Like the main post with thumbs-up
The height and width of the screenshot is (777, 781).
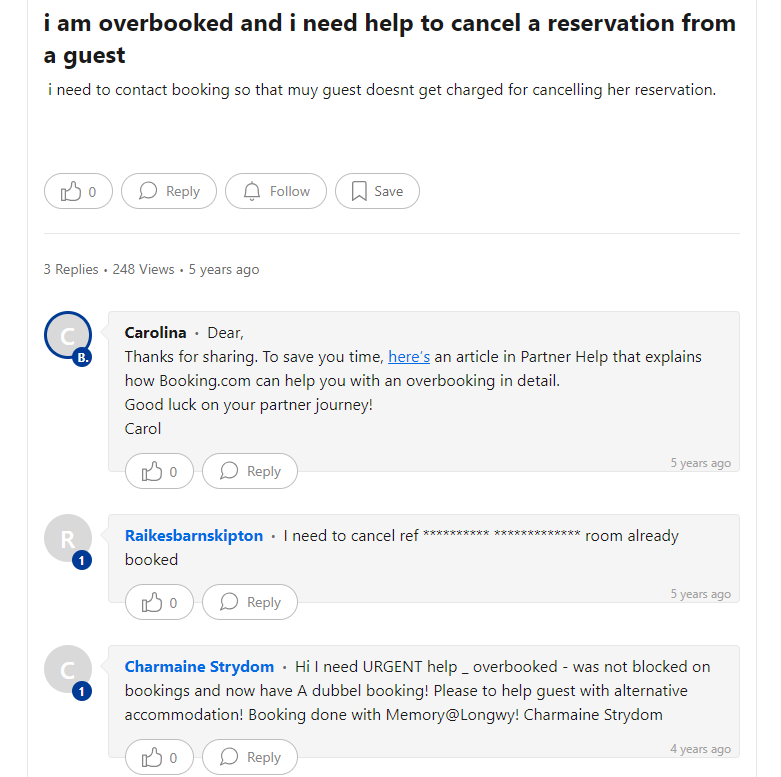click(78, 191)
